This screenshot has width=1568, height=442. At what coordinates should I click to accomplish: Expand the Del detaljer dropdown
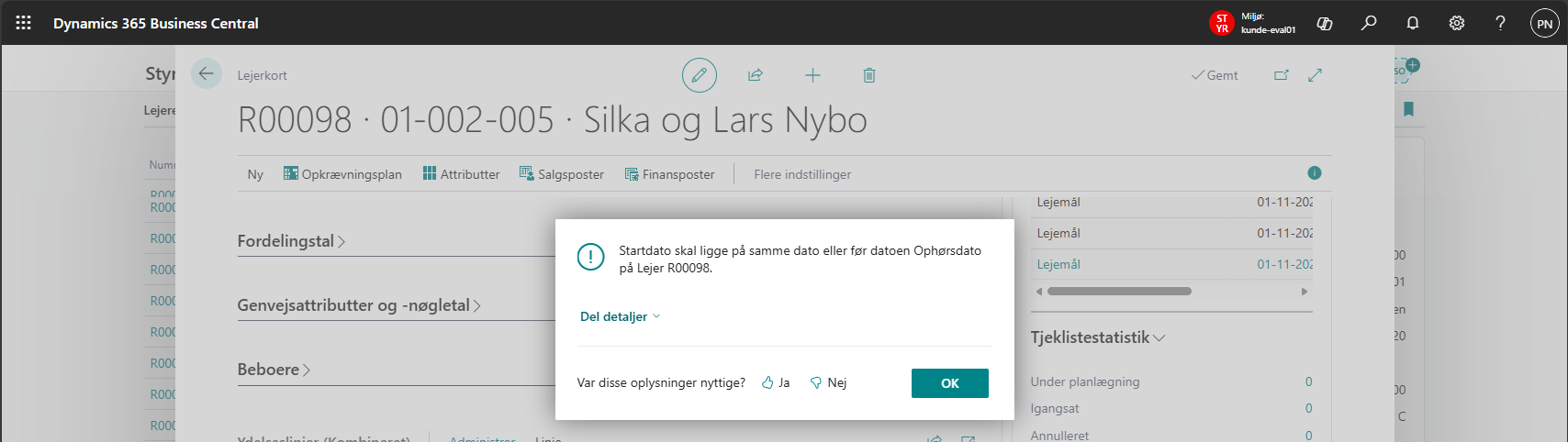620,316
